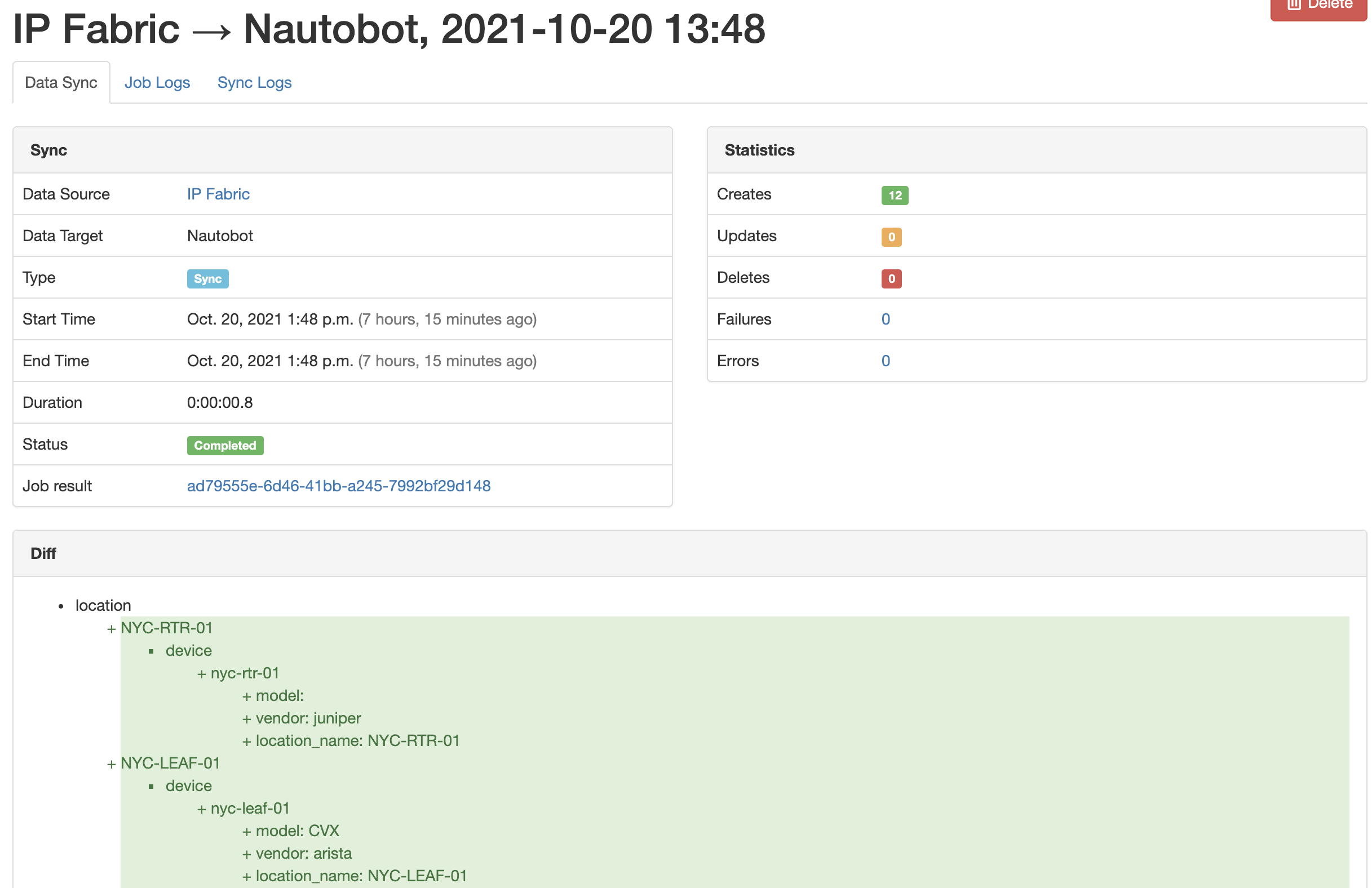This screenshot has height=888, width=1372.
Task: Click the red Deletes badge
Action: click(x=891, y=279)
